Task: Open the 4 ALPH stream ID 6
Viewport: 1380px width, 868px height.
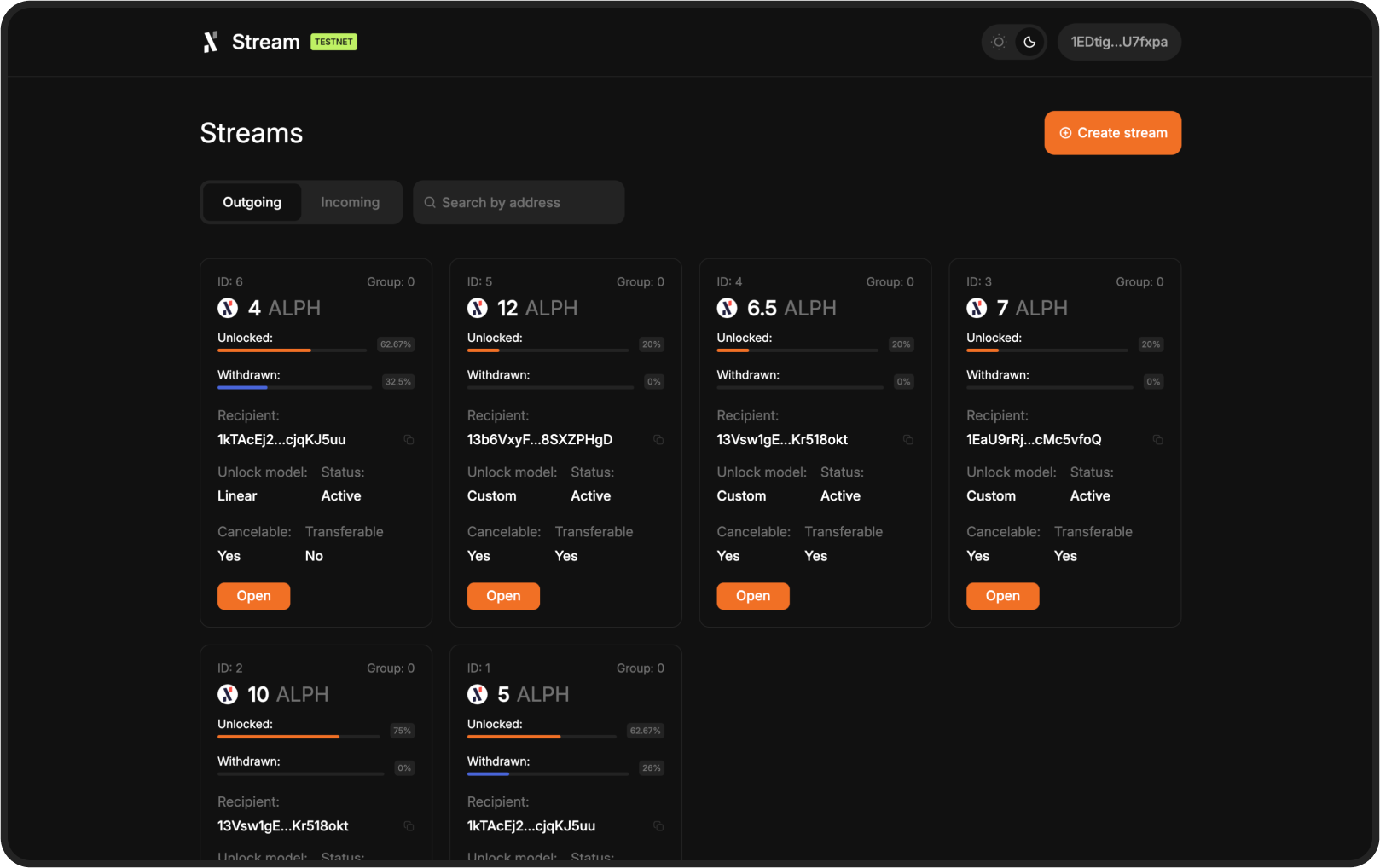Action: [x=253, y=596]
